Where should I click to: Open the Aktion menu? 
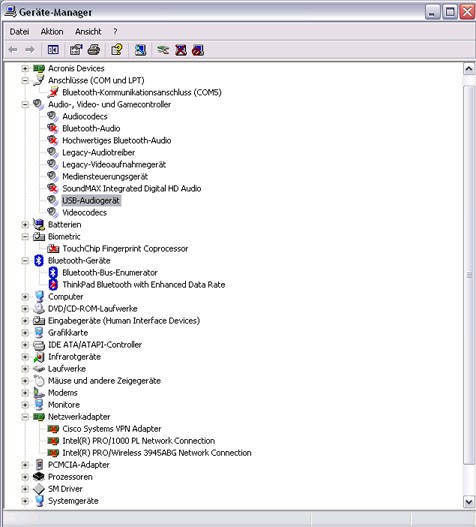pyautogui.click(x=52, y=32)
